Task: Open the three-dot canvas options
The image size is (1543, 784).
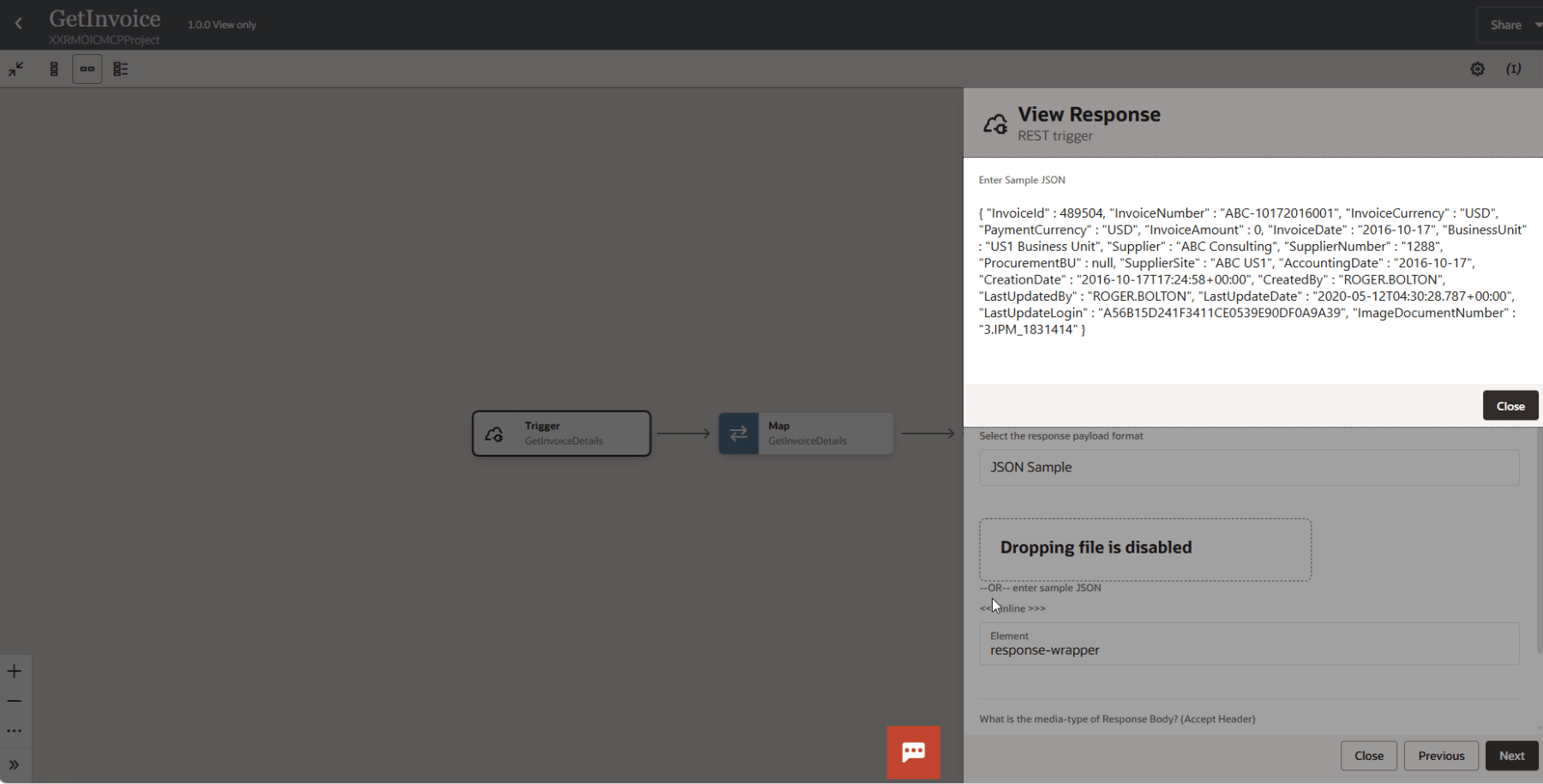Action: [15, 731]
